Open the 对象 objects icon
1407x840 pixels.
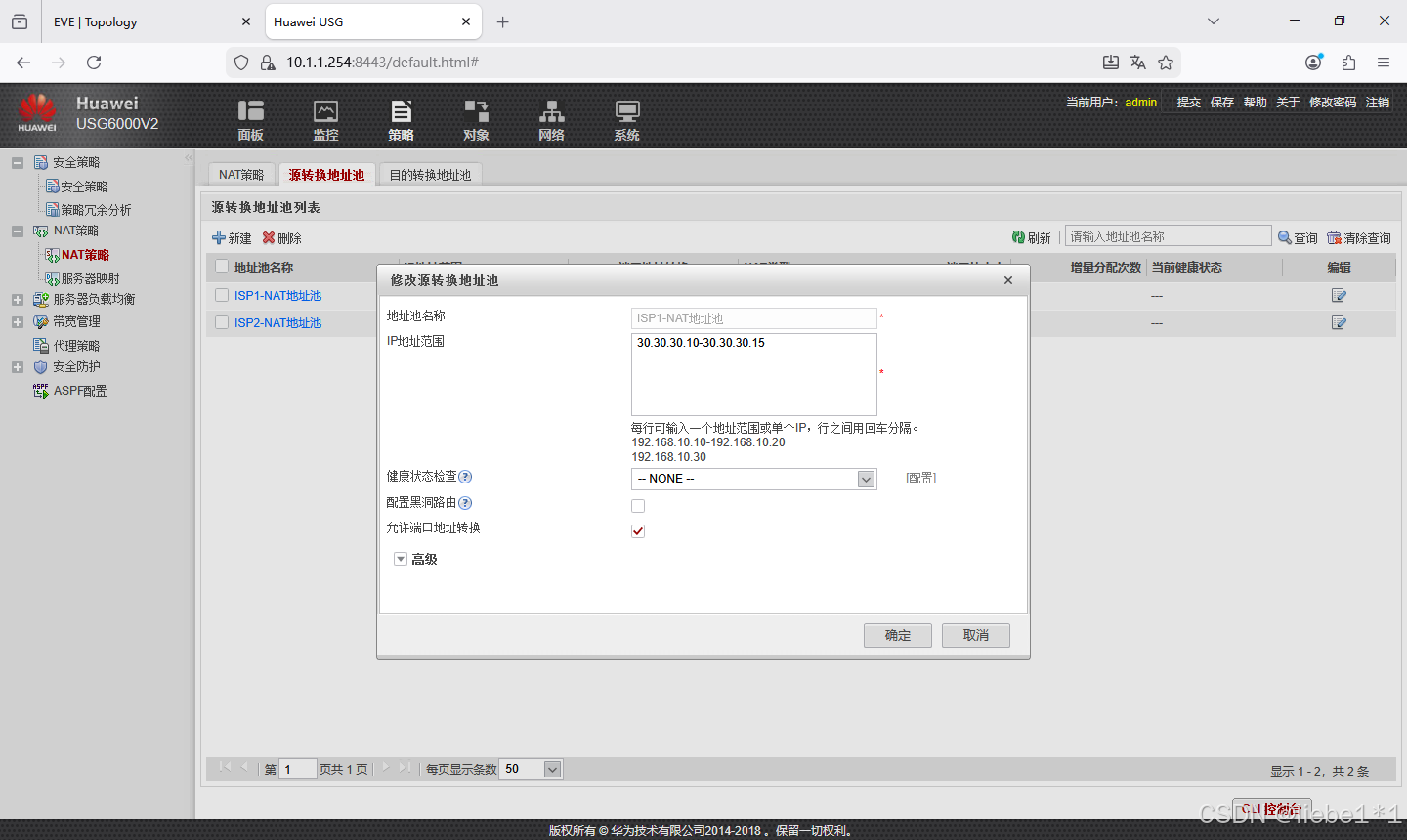click(476, 111)
